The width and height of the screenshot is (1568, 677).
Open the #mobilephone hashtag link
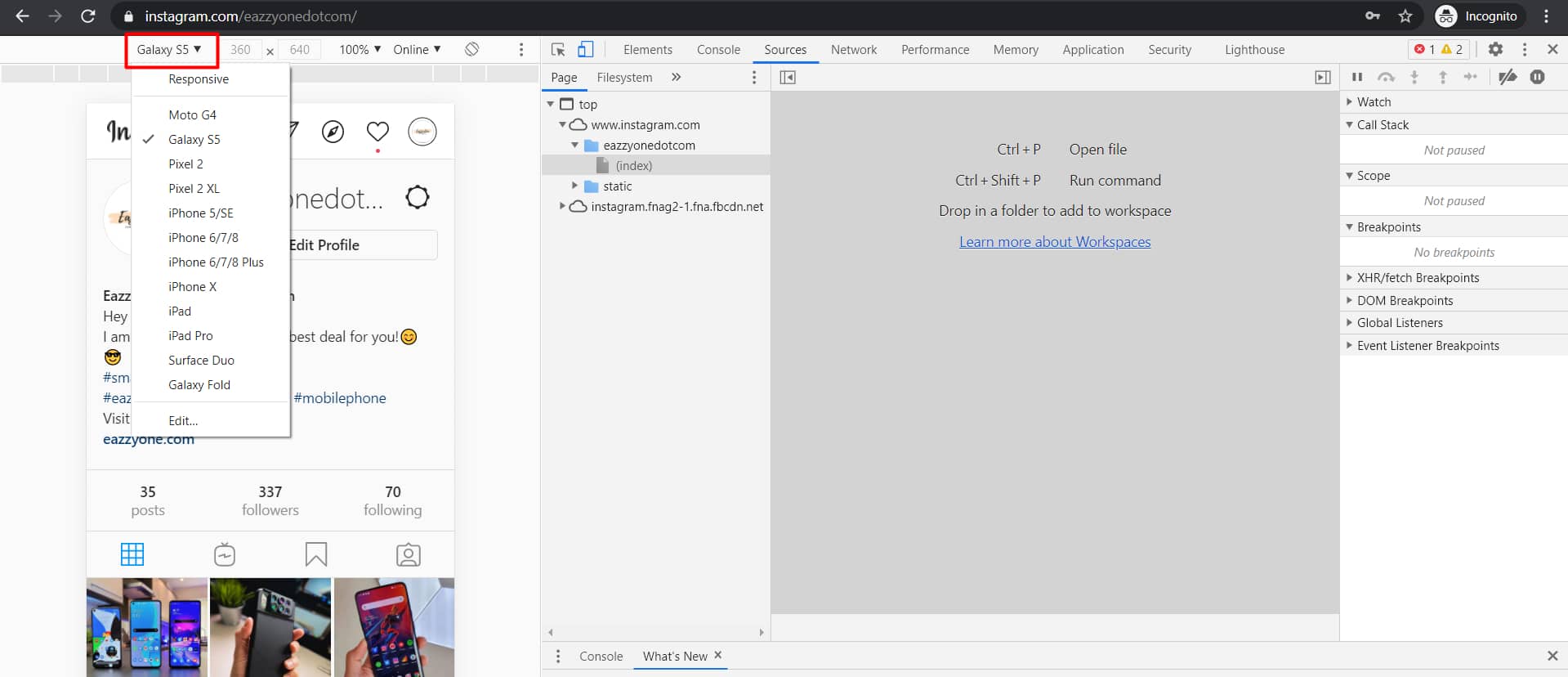coord(340,398)
